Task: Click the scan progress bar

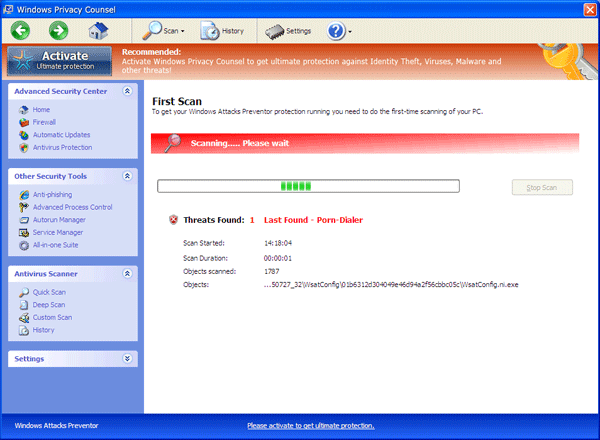Action: (308, 186)
